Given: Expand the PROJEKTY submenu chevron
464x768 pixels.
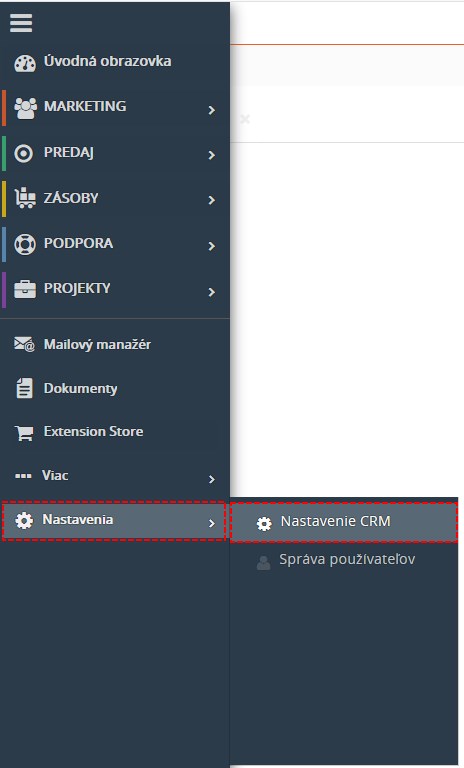Looking at the screenshot, I should click(x=212, y=292).
